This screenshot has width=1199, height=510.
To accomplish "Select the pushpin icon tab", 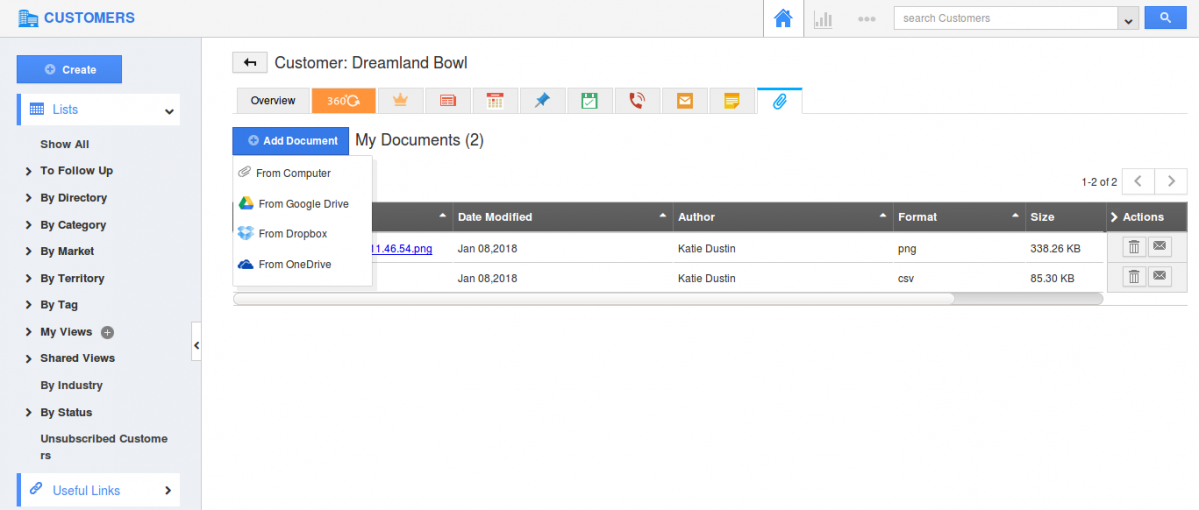I will [542, 101].
